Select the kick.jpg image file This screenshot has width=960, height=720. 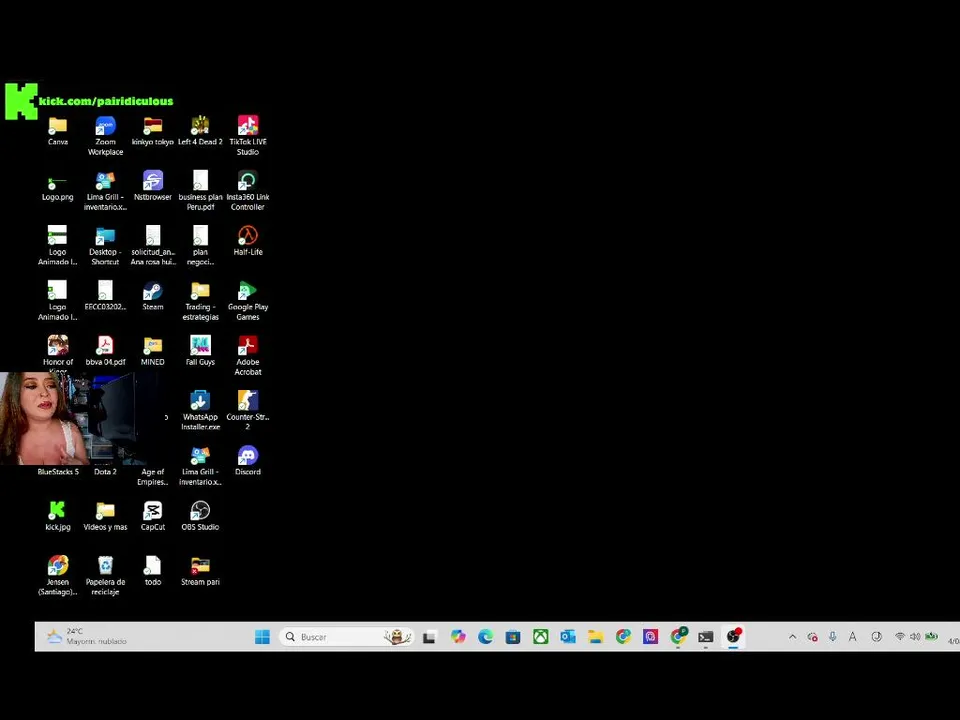58,511
